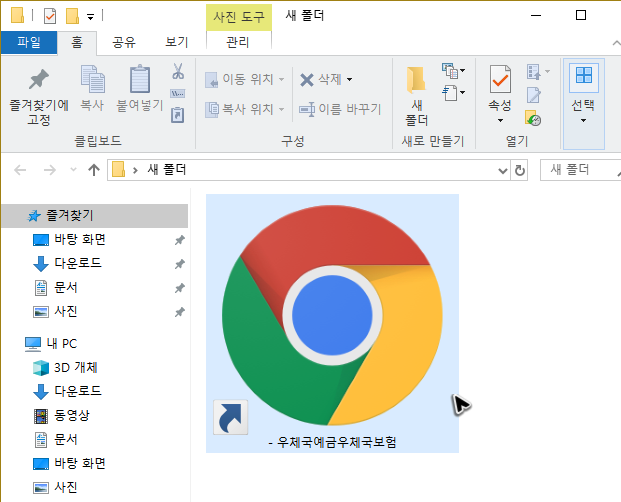621x502 pixels.
Task: Open pinned 문서 under 즐겨찾기
Action: point(65,287)
